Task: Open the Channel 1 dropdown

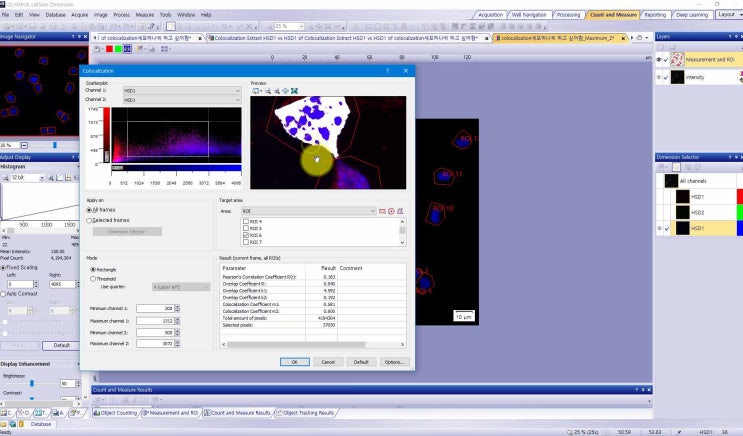Action: (x=182, y=91)
